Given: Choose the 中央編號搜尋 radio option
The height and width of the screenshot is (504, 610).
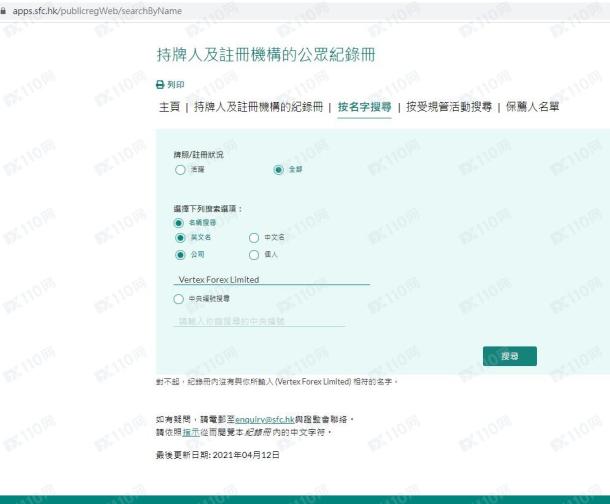Looking at the screenshot, I should tap(179, 299).
